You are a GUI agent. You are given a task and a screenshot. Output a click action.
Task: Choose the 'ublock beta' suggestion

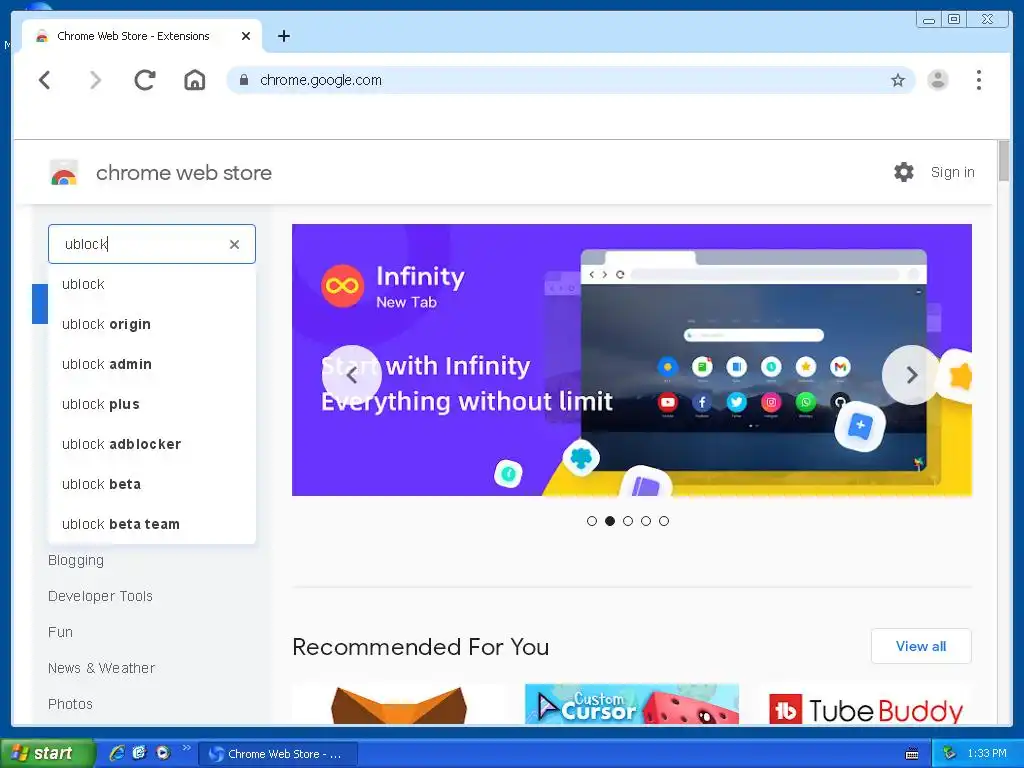(152, 484)
